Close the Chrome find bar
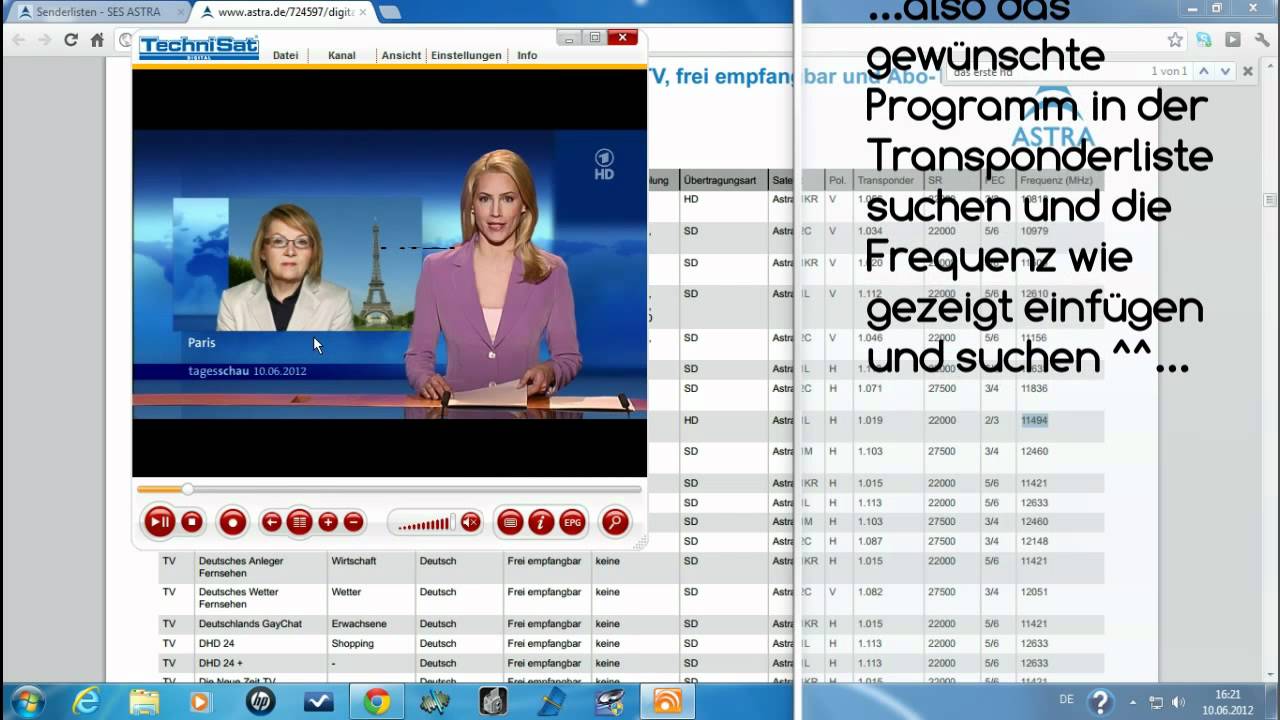 [x=1248, y=71]
